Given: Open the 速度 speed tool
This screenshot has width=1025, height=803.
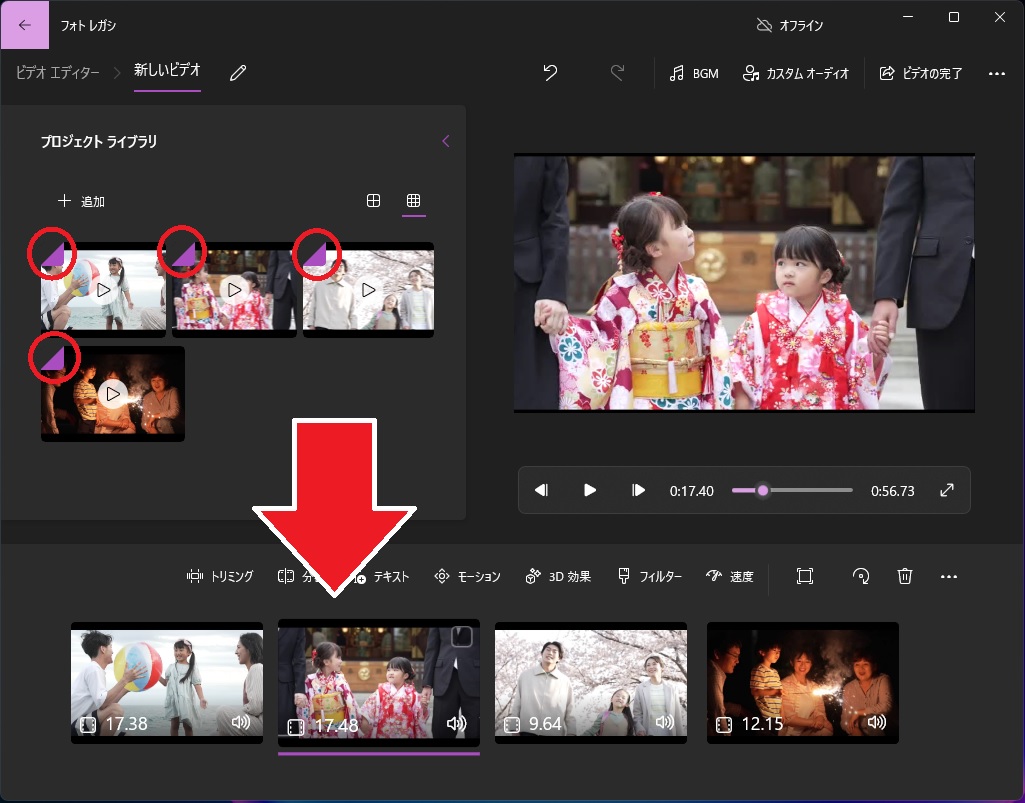Looking at the screenshot, I should tap(730, 576).
